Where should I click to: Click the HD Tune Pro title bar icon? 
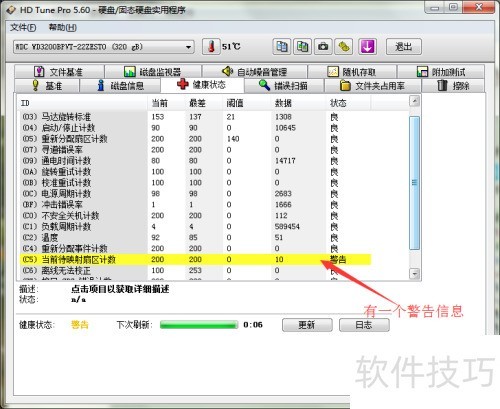pos(11,10)
